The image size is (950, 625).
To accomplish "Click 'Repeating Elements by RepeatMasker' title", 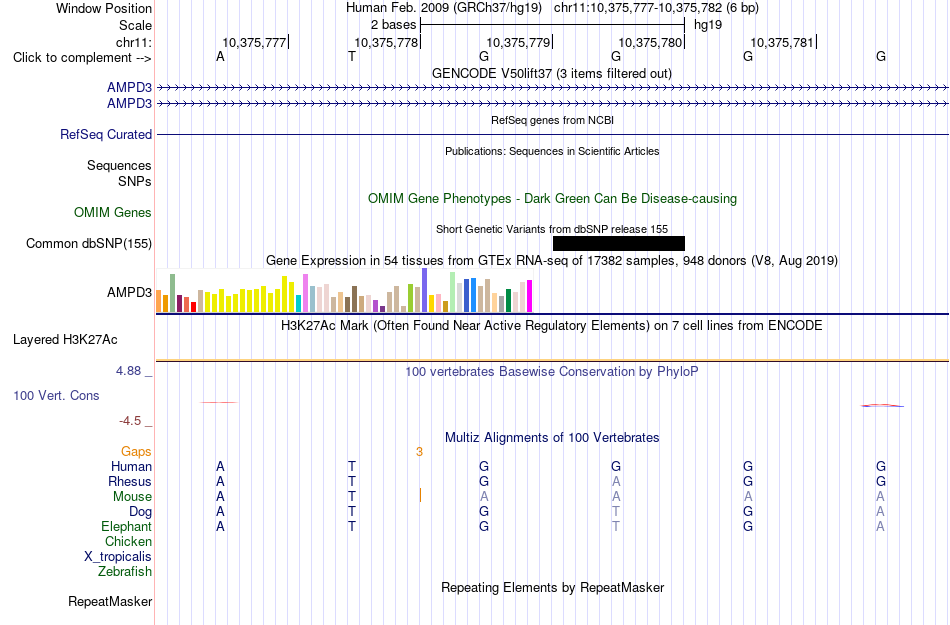I will [x=553, y=587].
